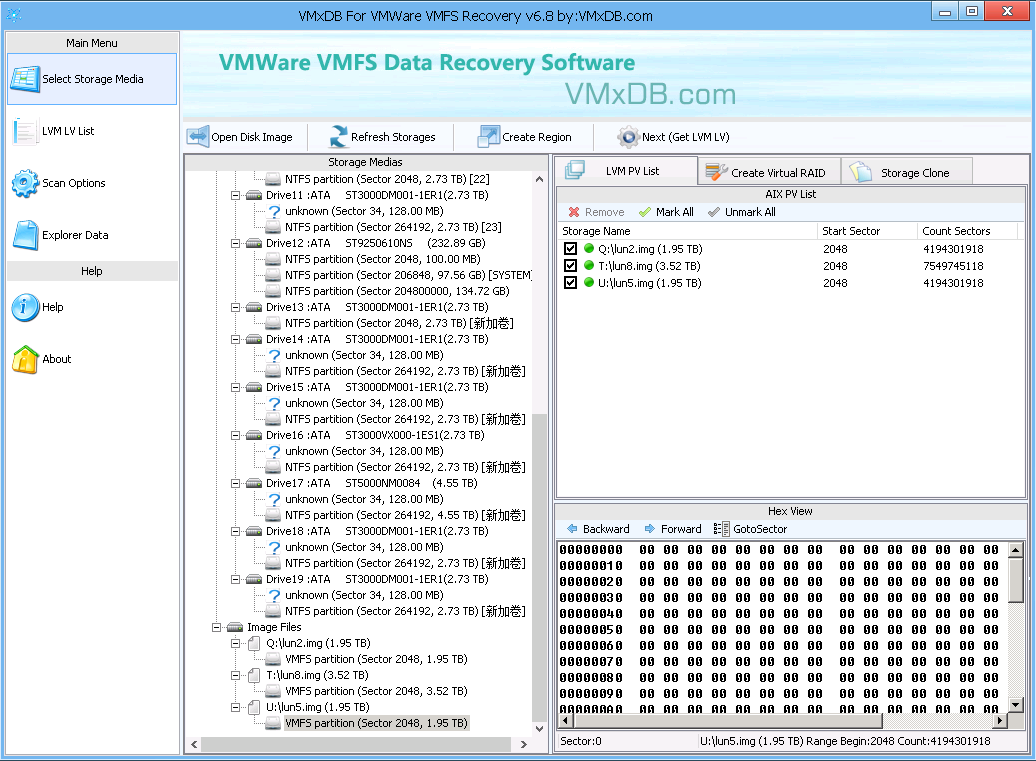Click the Create Virtual RAID tab icon
Image resolution: width=1036 pixels, height=761 pixels.
(x=716, y=172)
